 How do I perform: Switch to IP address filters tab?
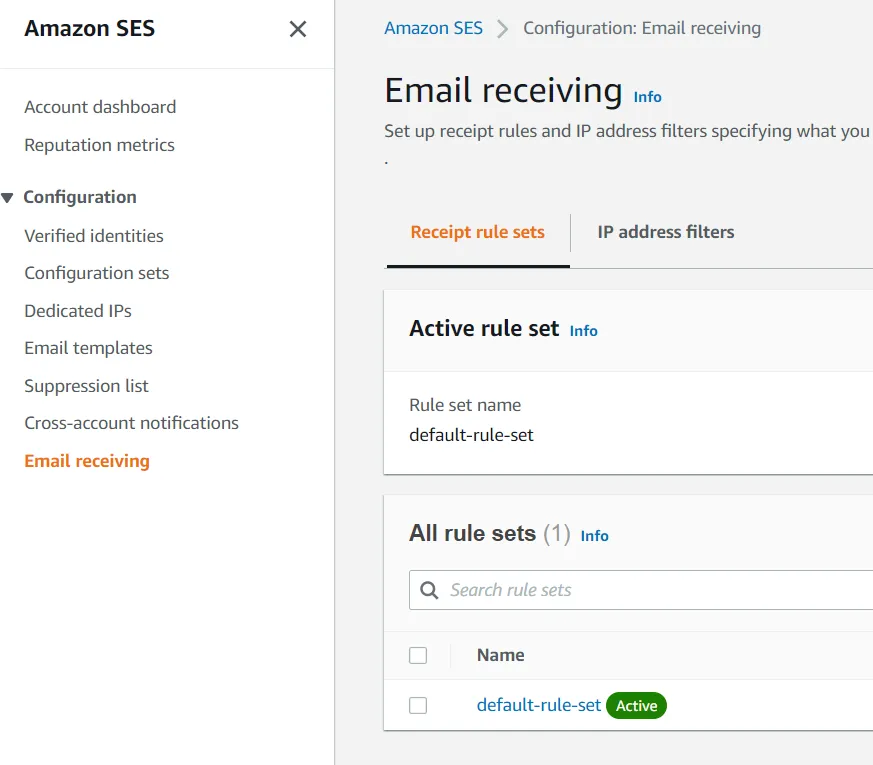pyautogui.click(x=665, y=232)
